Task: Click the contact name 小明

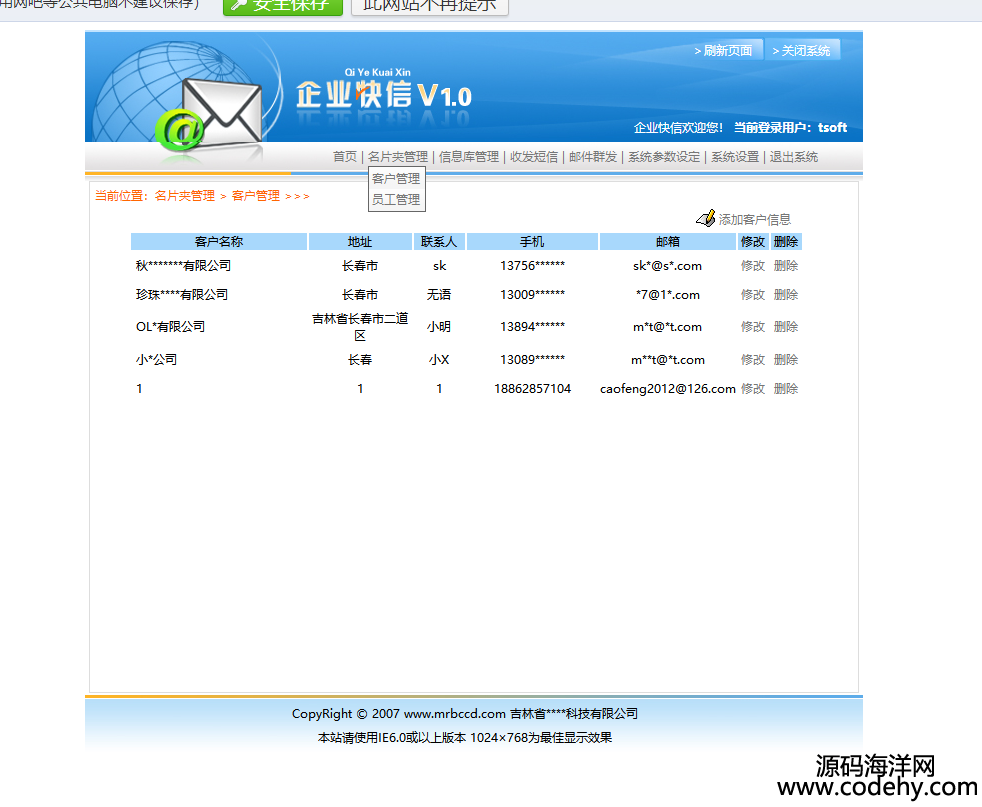Action: click(439, 326)
